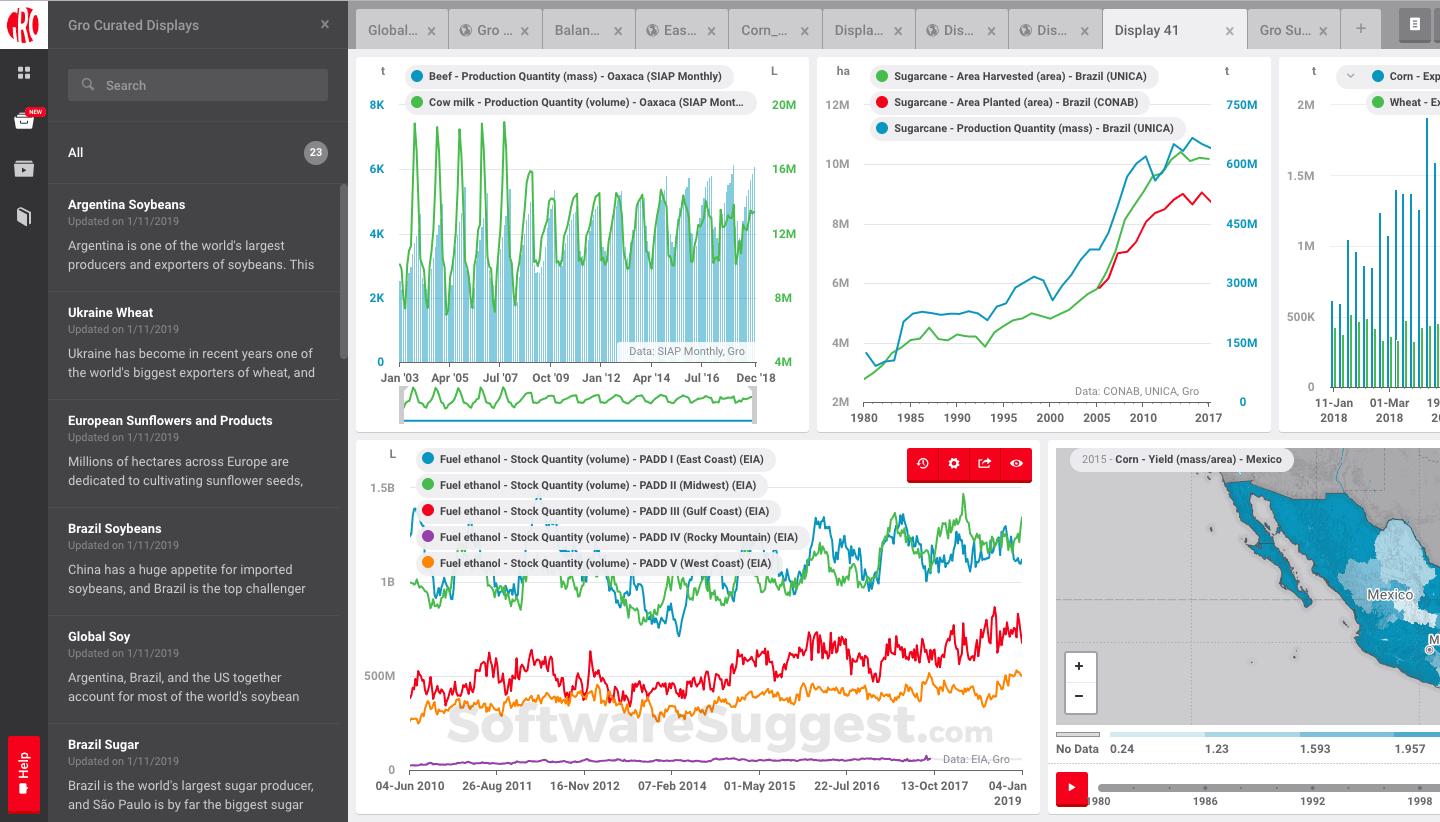Open the Gro logo home icon
This screenshot has height=822, width=1440.
(23, 24)
